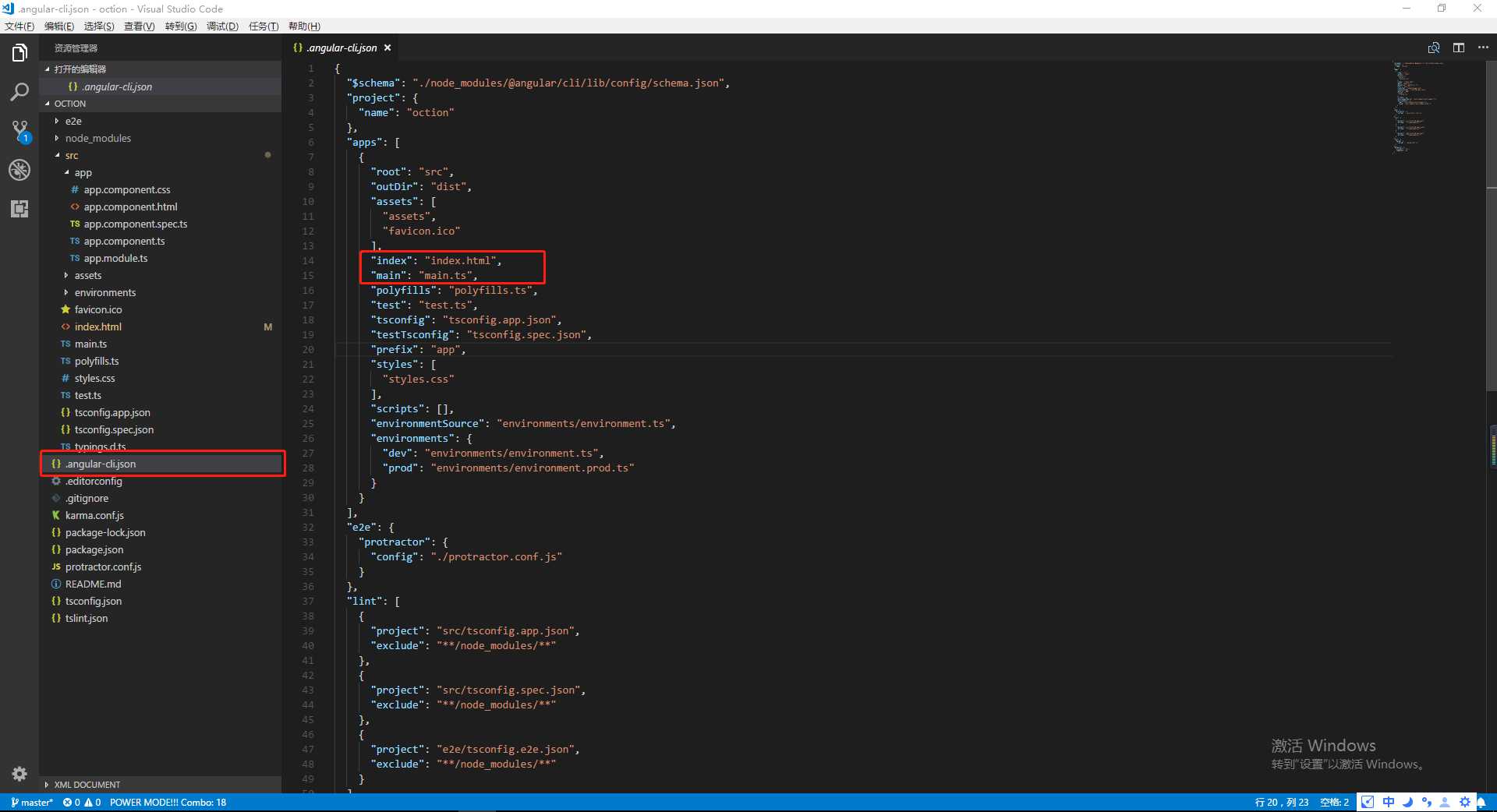This screenshot has height=812, width=1497.
Task: Open main.ts file in explorer
Action: click(x=161, y=344)
